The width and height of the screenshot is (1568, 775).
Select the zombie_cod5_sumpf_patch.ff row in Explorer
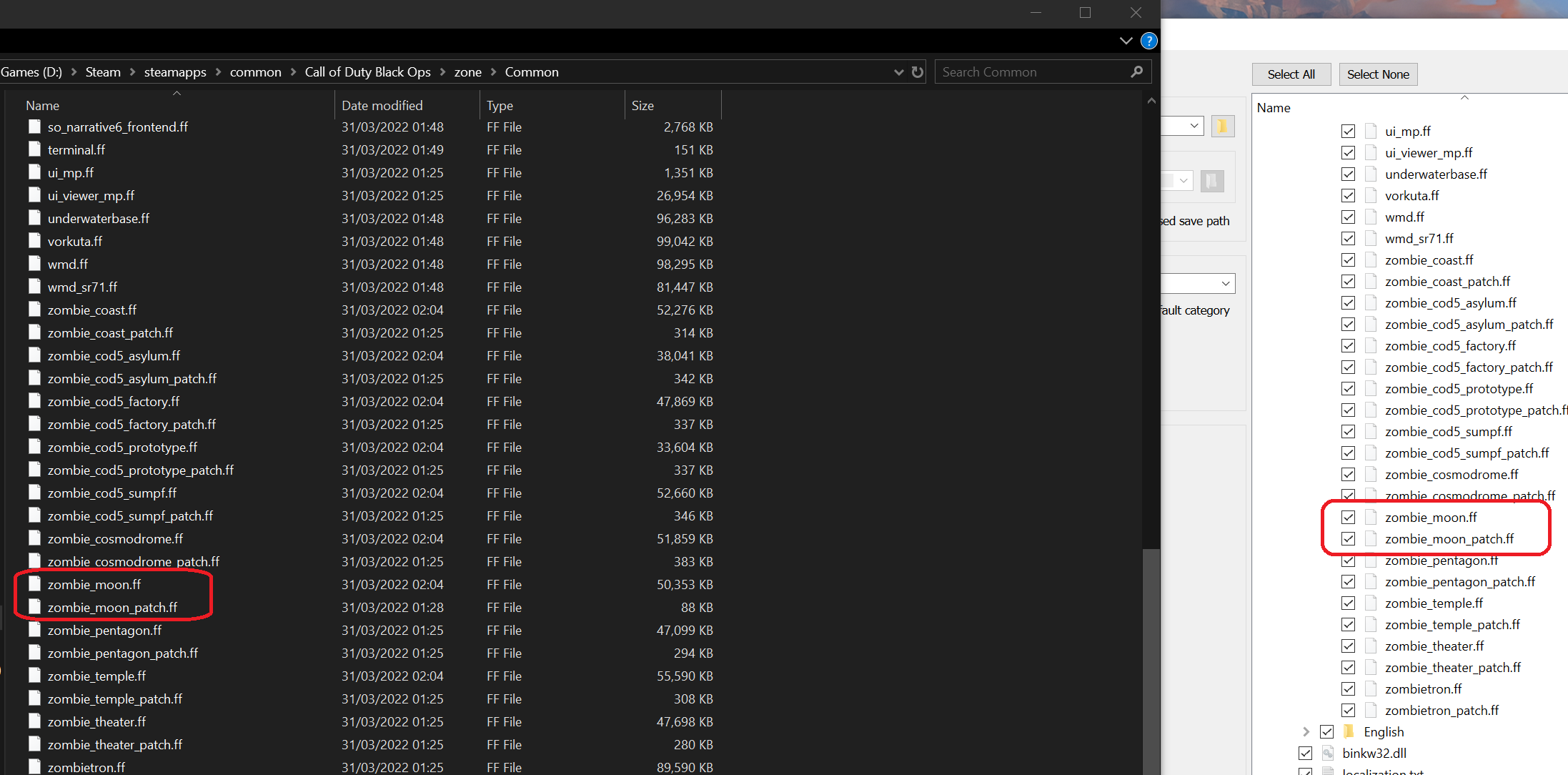(x=370, y=515)
